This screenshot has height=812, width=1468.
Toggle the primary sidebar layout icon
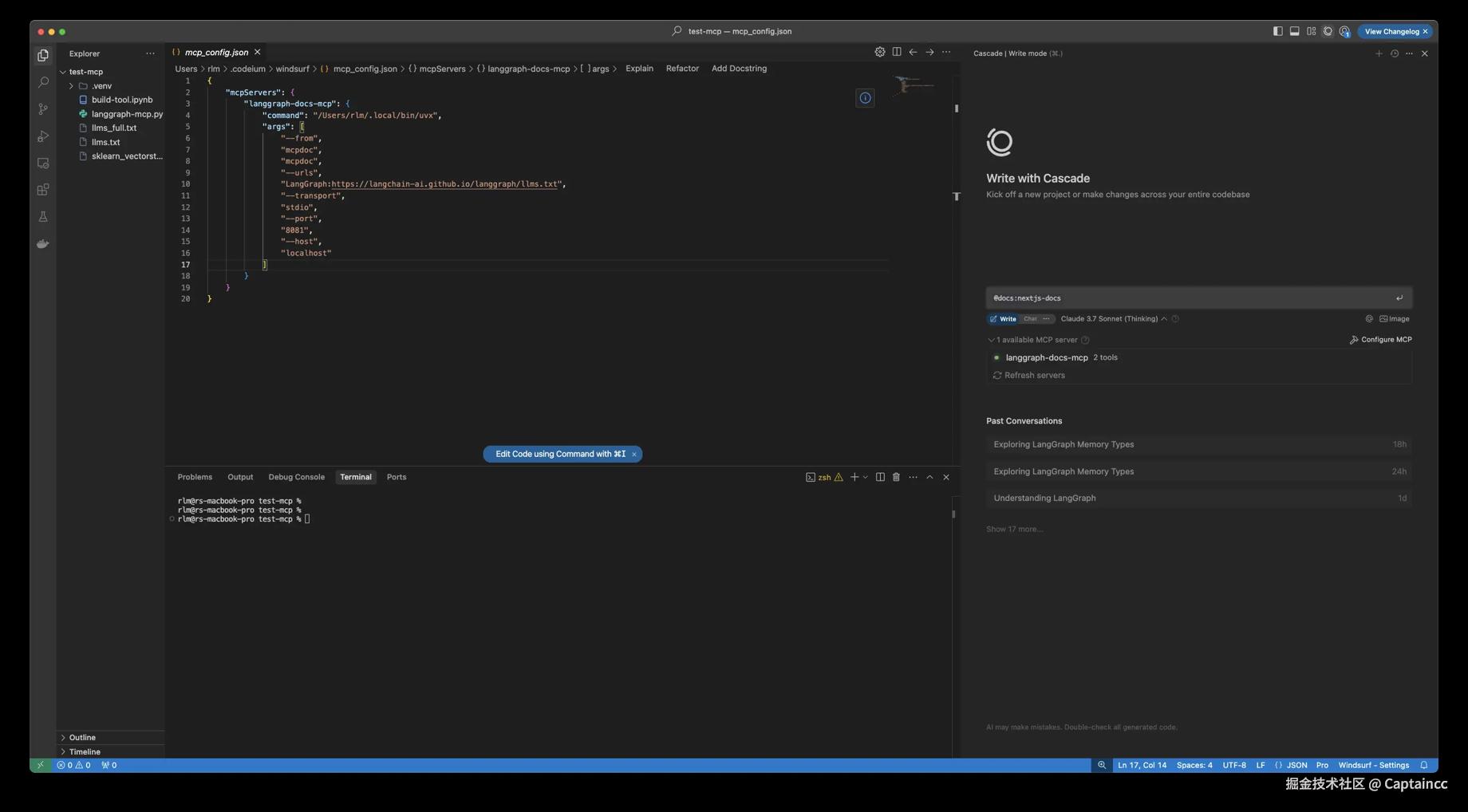(x=1277, y=31)
